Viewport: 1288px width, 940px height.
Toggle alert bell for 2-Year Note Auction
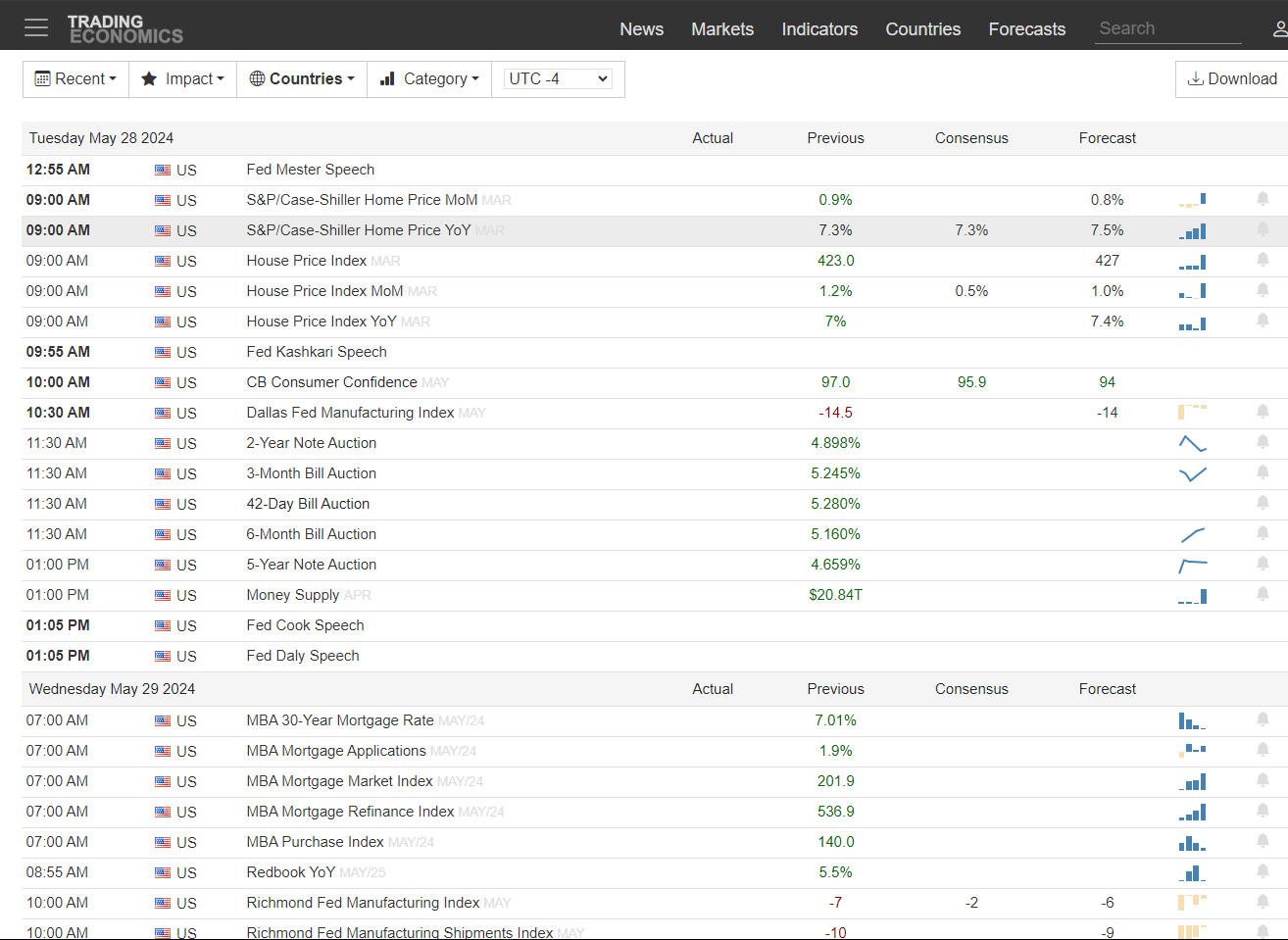[x=1263, y=442]
